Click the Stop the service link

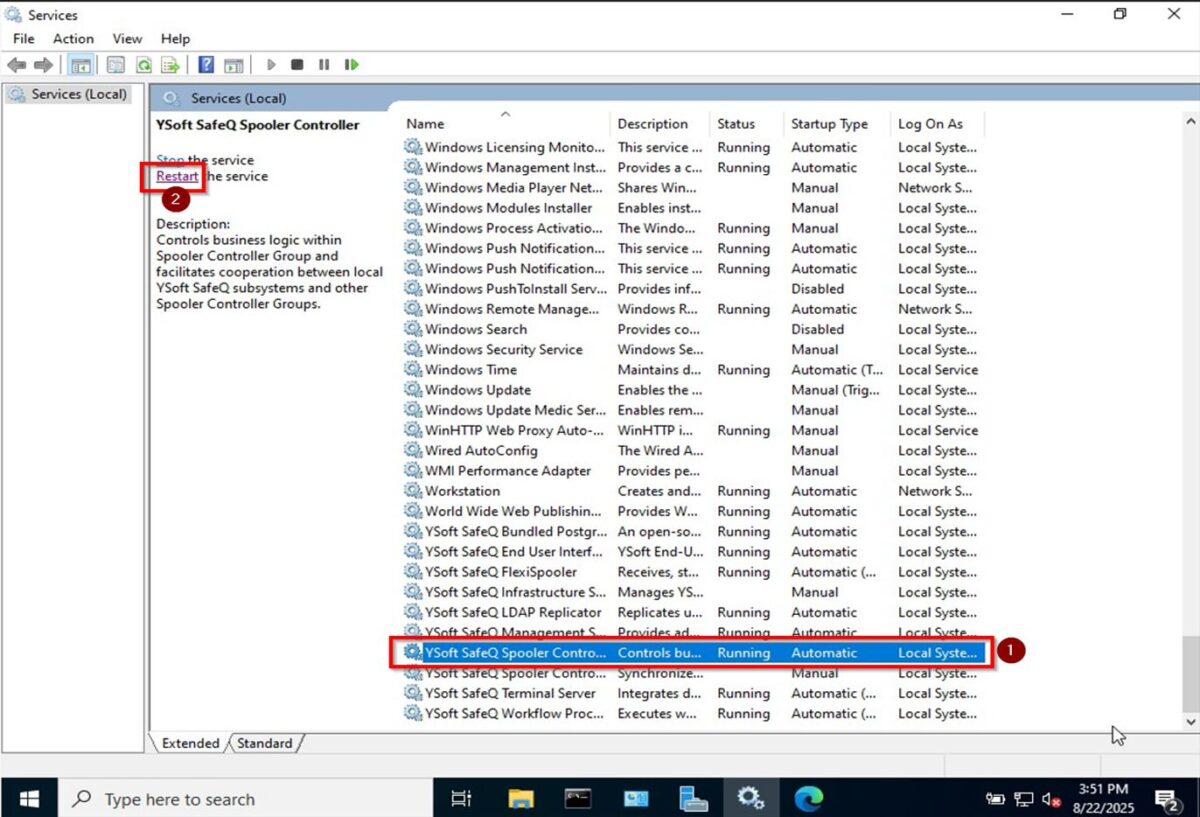tap(170, 160)
